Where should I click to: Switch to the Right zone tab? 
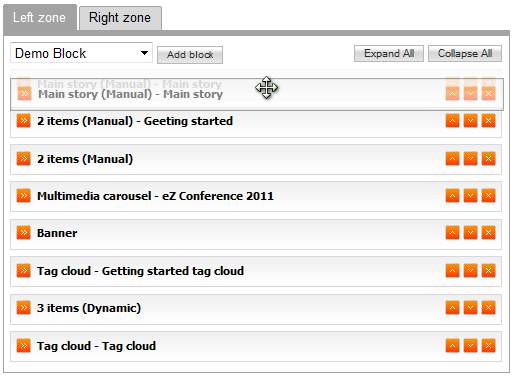tap(120, 18)
